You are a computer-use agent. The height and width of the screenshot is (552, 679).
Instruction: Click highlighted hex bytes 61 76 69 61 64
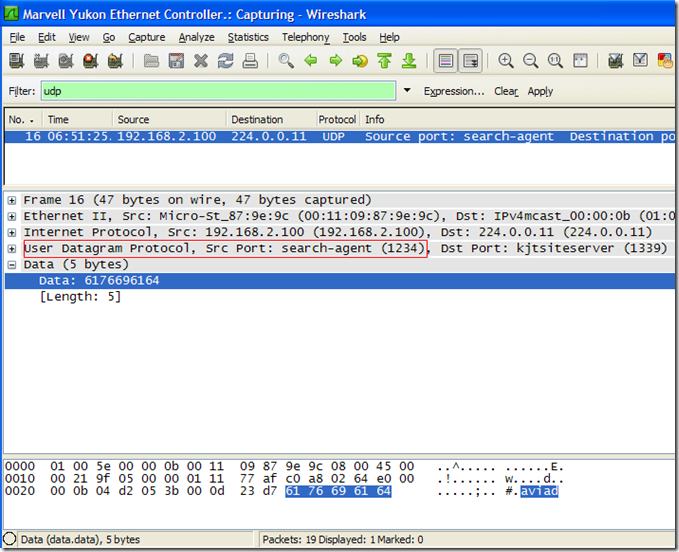338,491
